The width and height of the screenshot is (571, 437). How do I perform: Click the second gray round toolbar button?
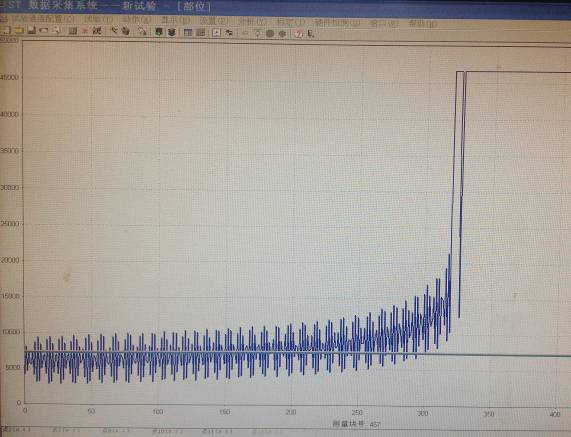tap(282, 34)
